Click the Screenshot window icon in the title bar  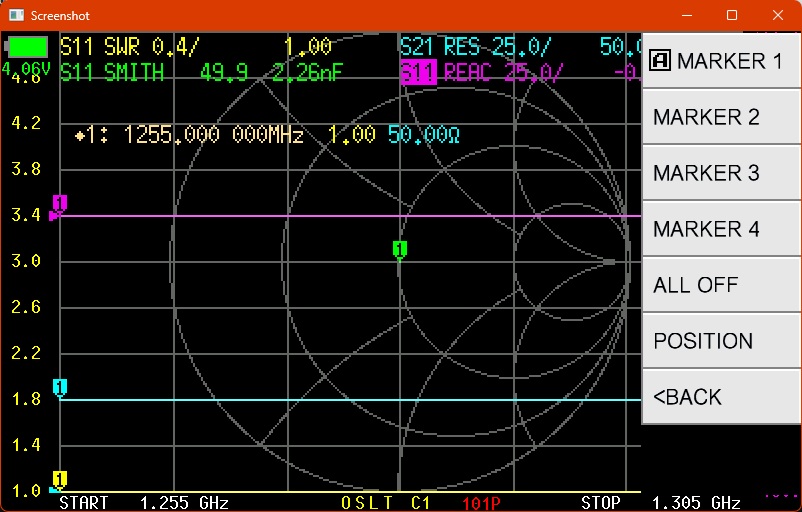click(14, 15)
